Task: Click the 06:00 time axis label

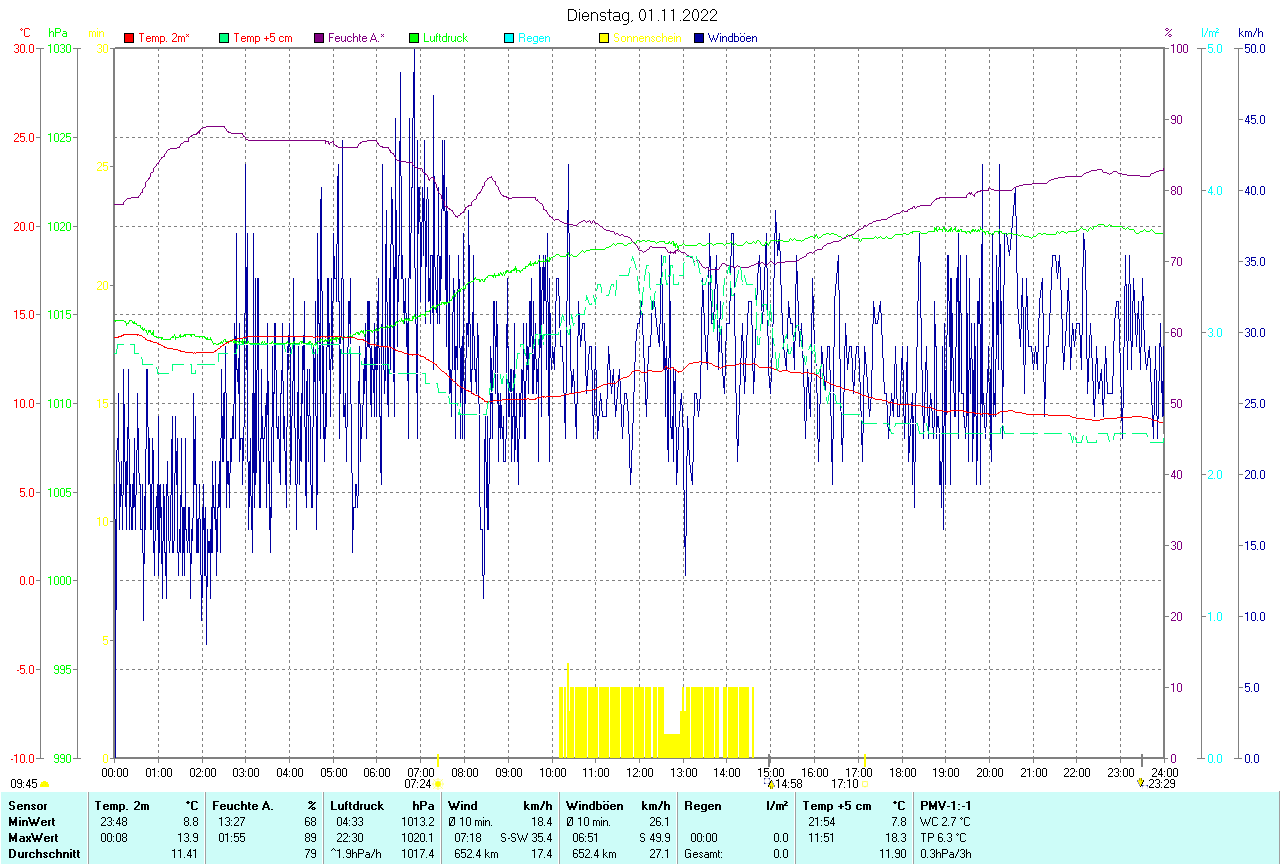Action: pyautogui.click(x=377, y=772)
